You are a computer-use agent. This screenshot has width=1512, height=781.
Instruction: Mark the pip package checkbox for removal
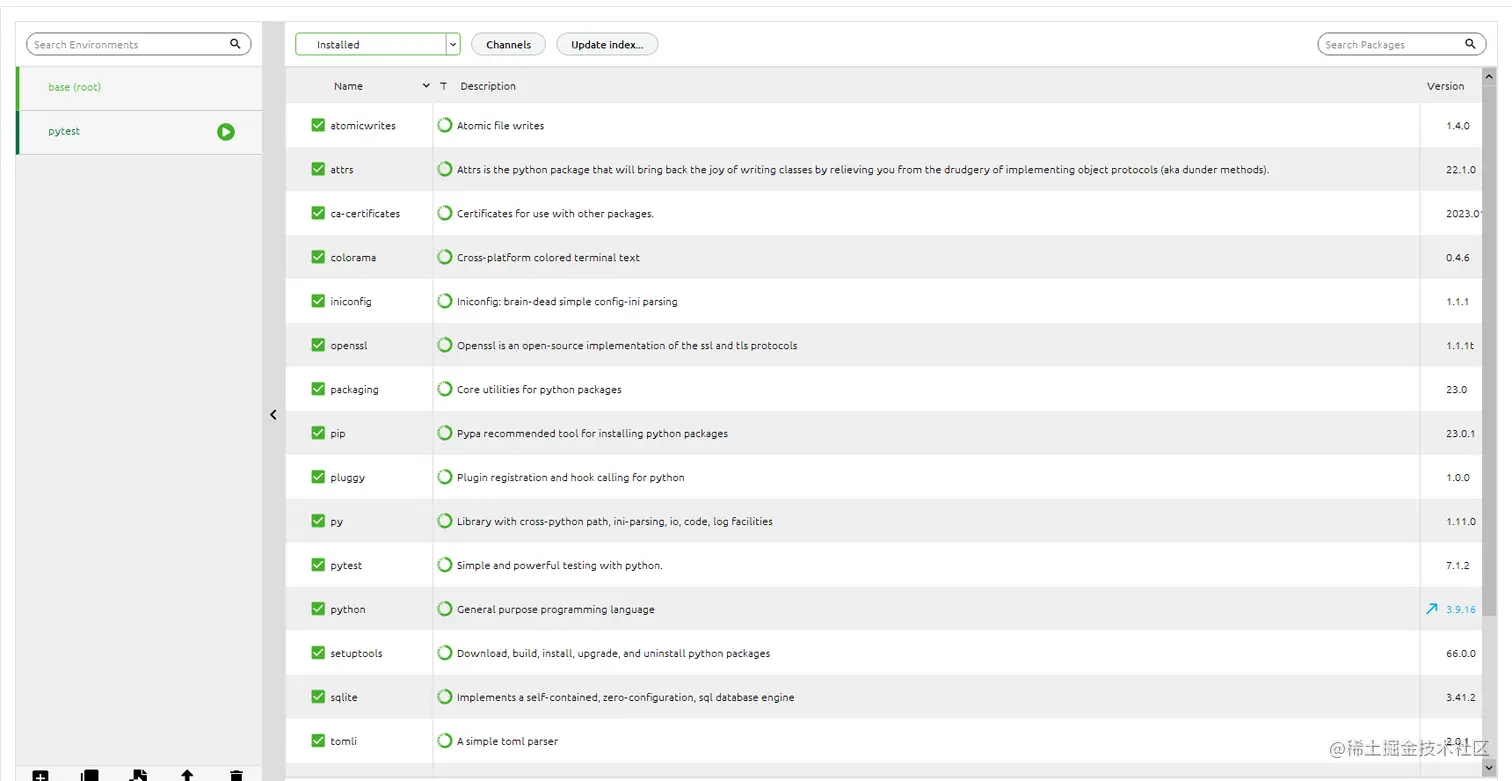318,433
